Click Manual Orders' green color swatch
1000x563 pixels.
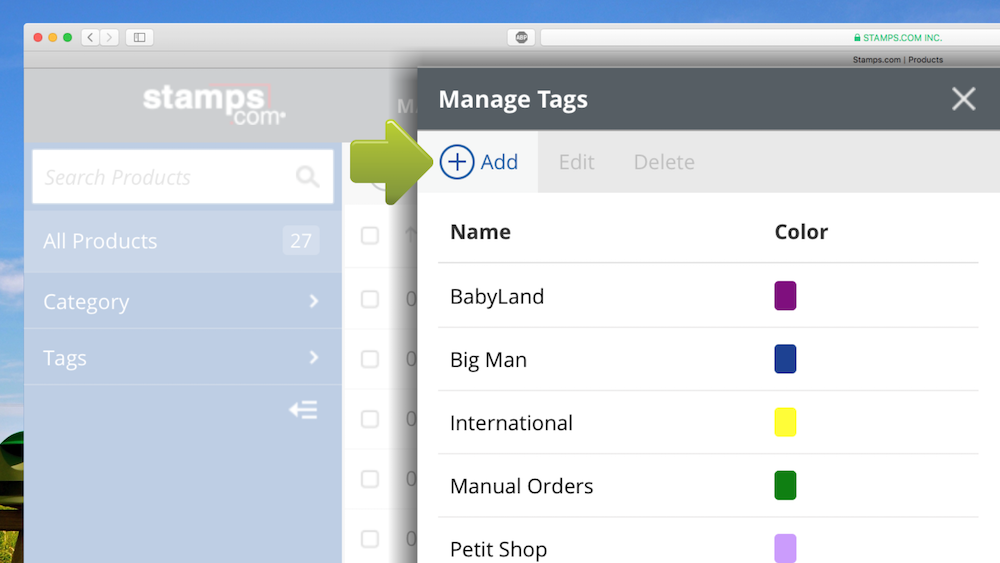point(785,485)
